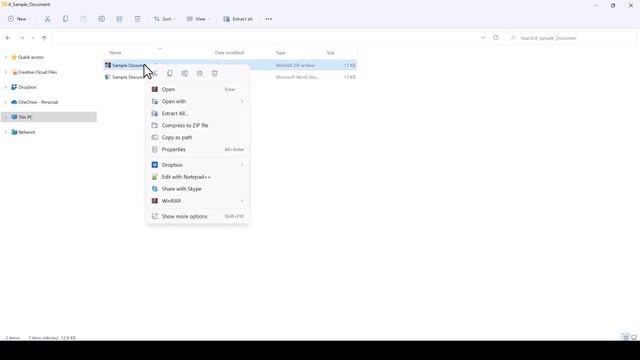Click the Share icon in the top toolbar

(x=119, y=19)
